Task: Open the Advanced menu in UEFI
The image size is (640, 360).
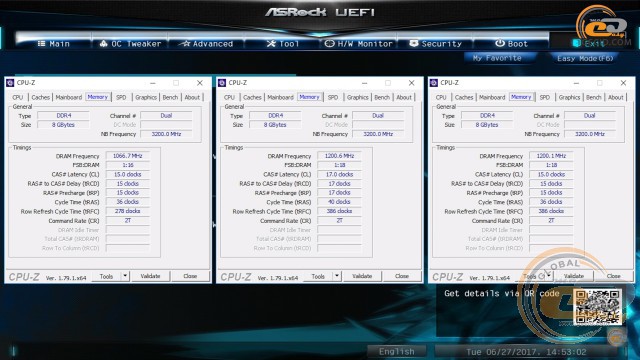Action: coord(207,44)
